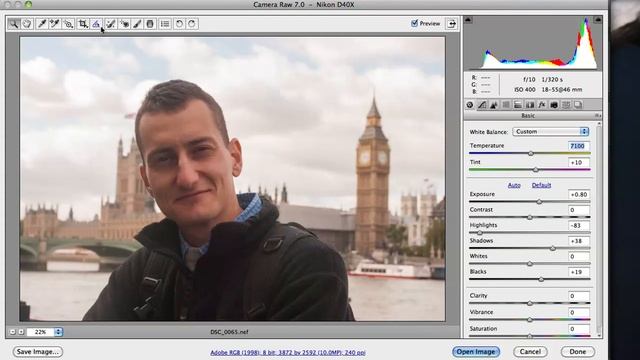
Task: Click the zoom in plus button
Action: pos(21,332)
